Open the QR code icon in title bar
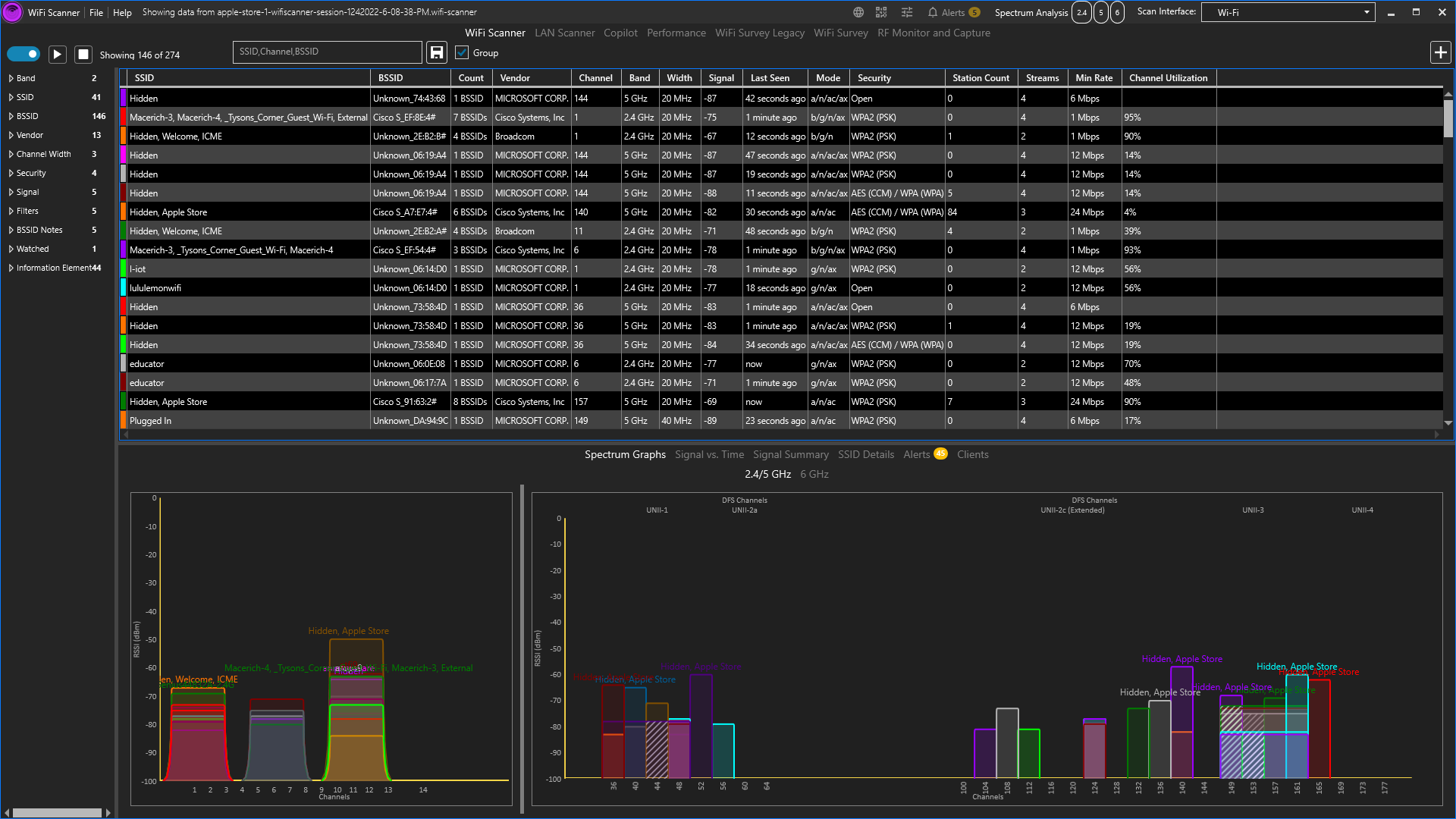The width and height of the screenshot is (1456, 819). pos(881,12)
